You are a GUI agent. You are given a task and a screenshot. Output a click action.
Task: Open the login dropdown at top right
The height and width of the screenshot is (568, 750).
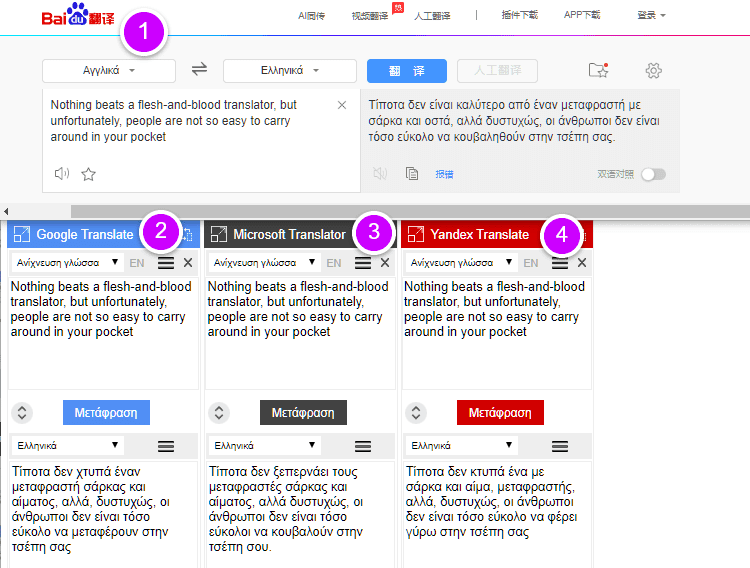pos(651,15)
